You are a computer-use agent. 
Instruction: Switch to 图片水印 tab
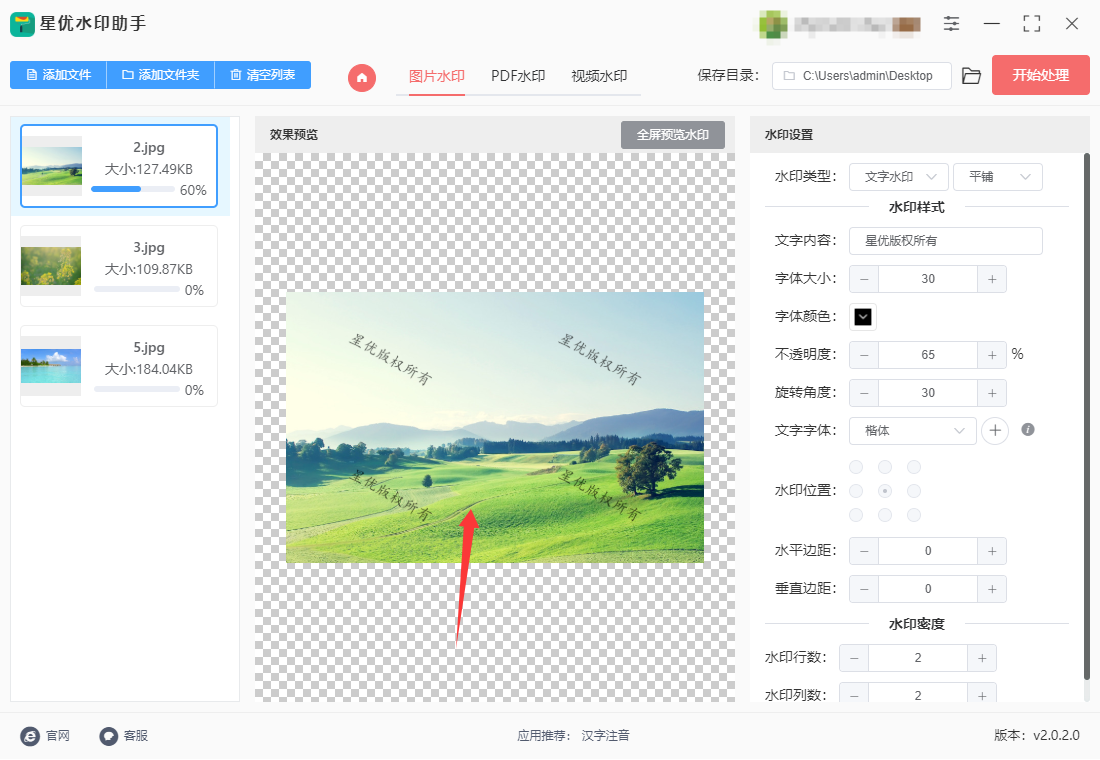[x=437, y=76]
